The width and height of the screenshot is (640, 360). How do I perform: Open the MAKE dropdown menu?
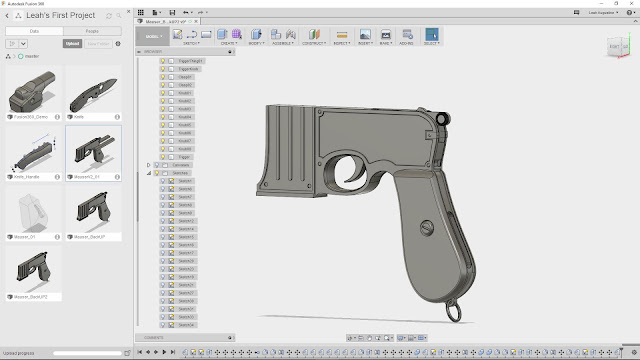[386, 43]
